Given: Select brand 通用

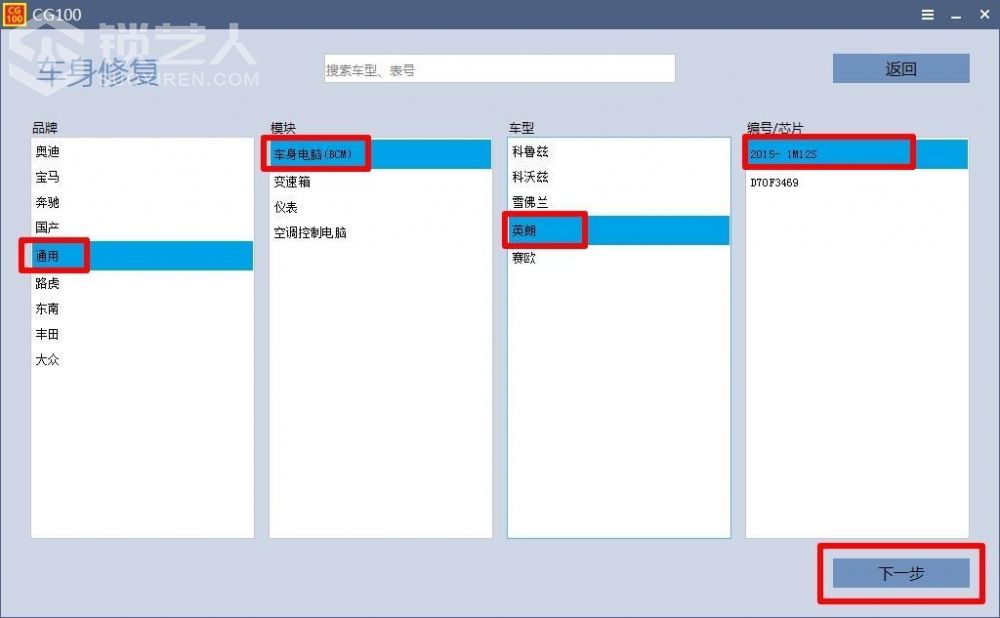Looking at the screenshot, I should click(142, 256).
